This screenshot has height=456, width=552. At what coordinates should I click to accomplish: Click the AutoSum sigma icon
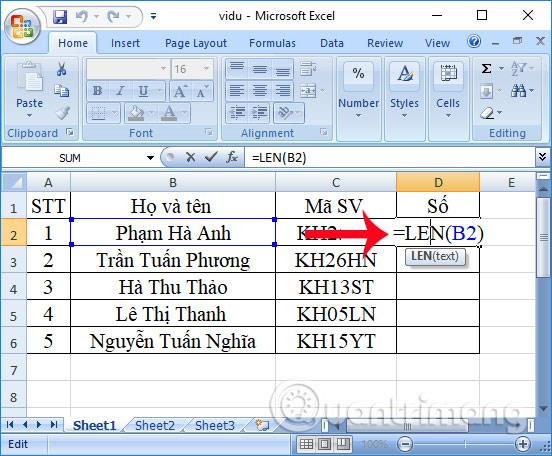coord(486,68)
